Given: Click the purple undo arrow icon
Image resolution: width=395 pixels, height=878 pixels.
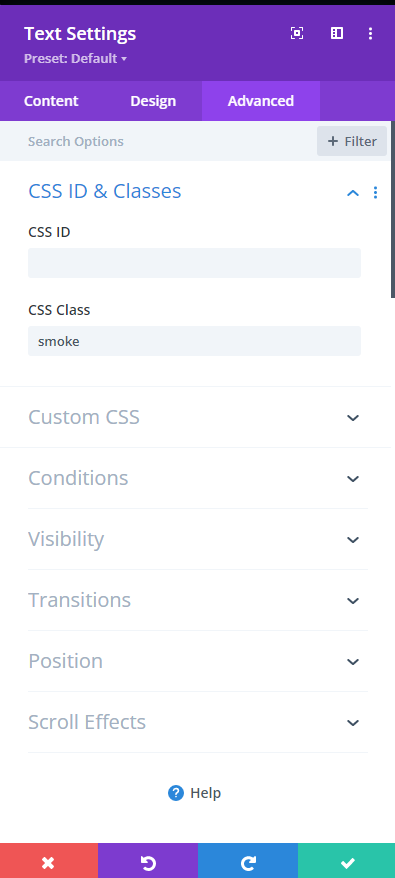Looking at the screenshot, I should click(x=148, y=863).
